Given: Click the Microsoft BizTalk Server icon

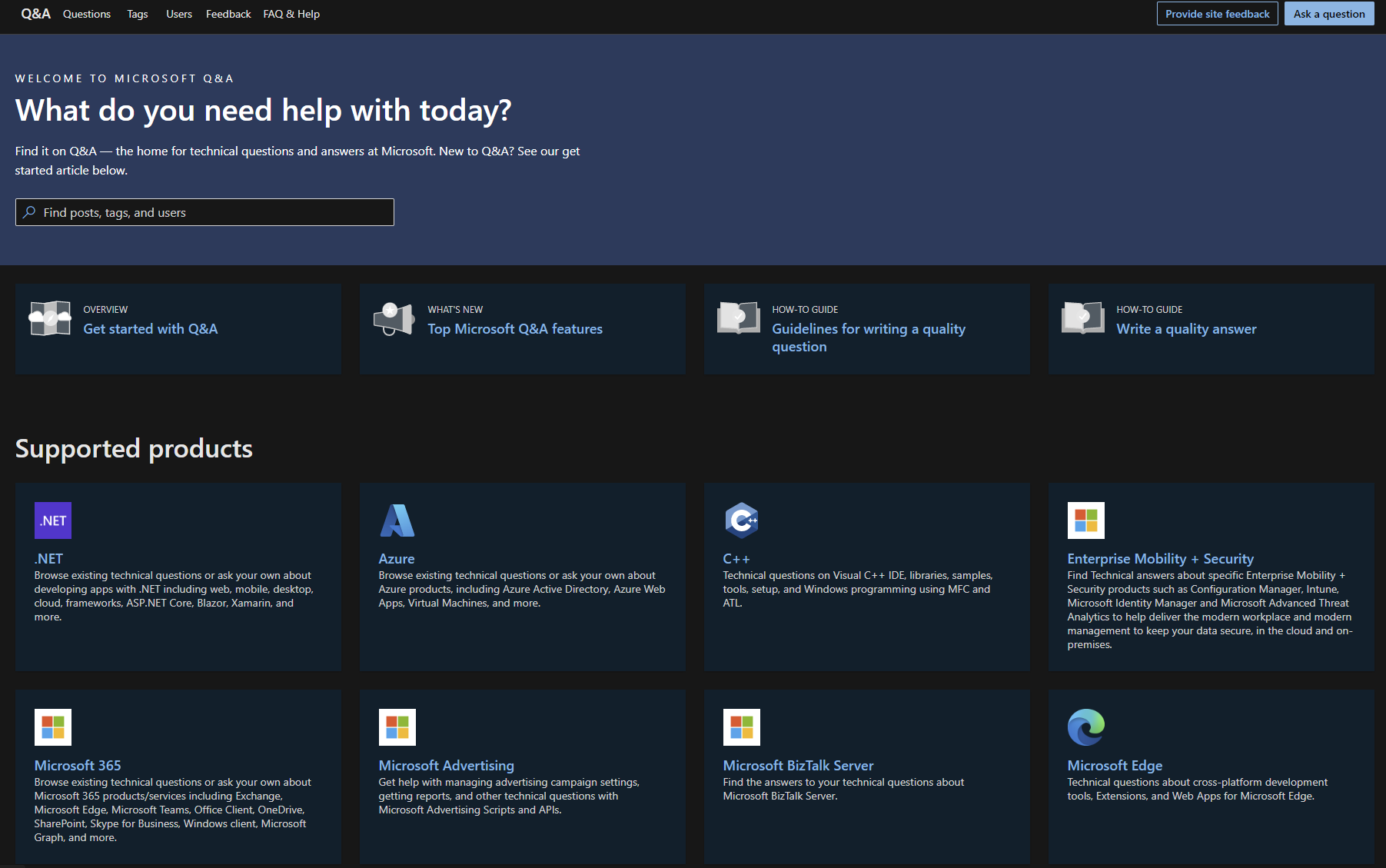Looking at the screenshot, I should [741, 727].
